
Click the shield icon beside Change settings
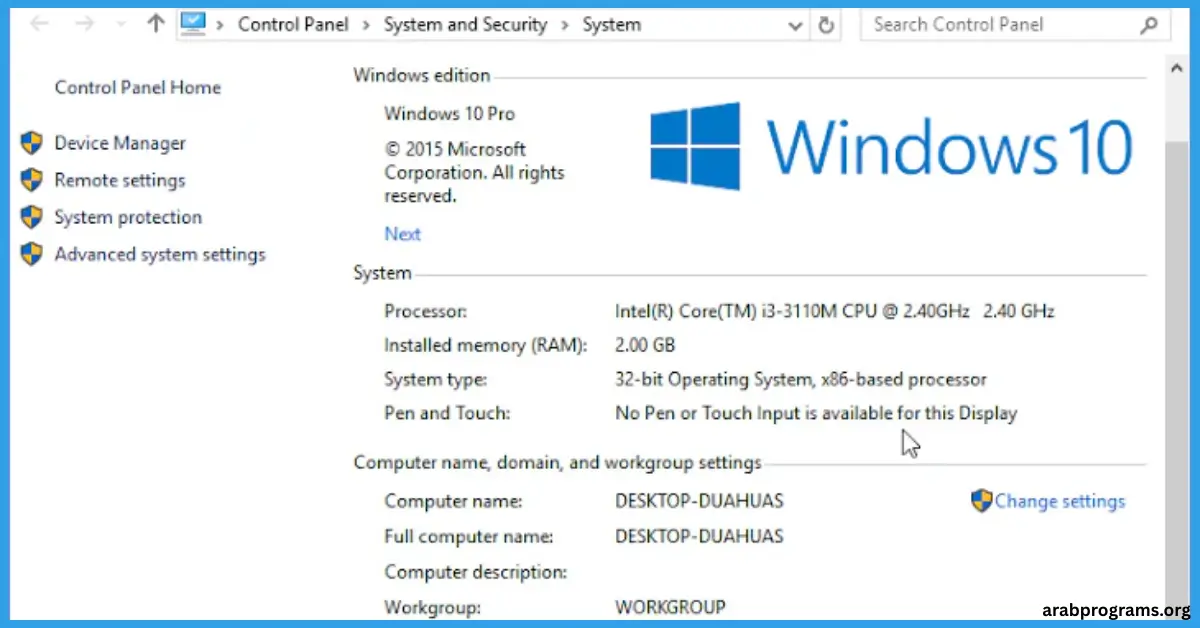click(x=981, y=501)
